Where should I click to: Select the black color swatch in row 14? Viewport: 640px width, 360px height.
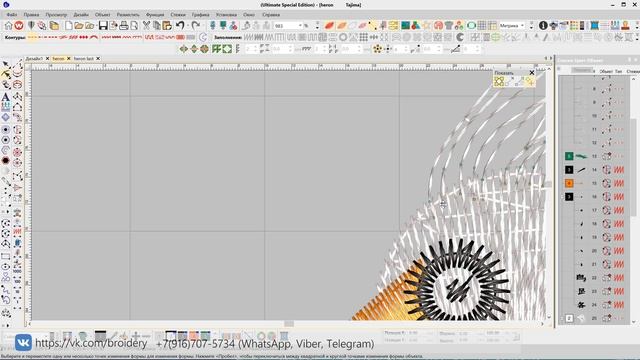tap(569, 170)
